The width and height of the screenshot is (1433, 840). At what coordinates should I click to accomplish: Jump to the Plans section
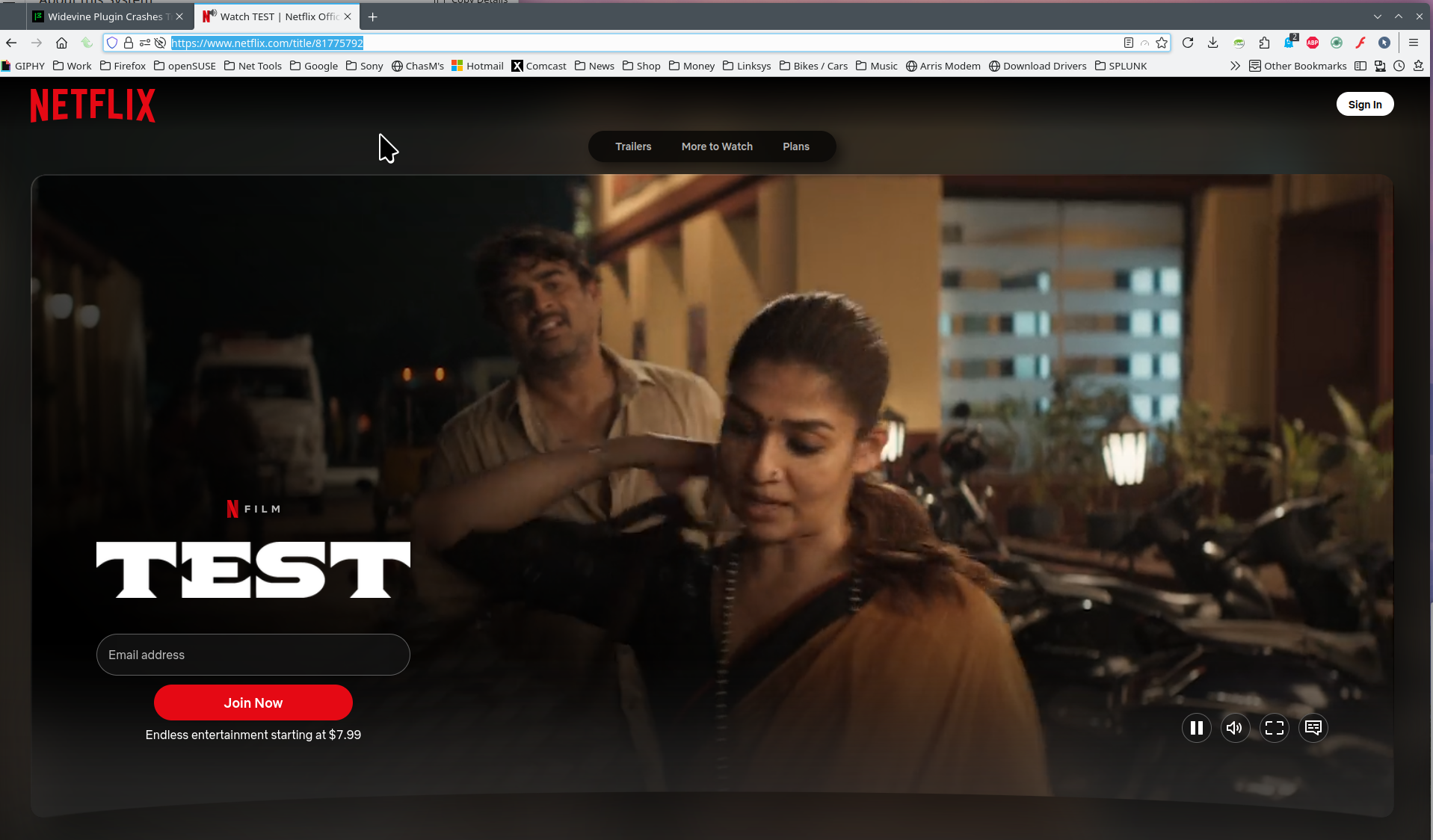tap(796, 146)
